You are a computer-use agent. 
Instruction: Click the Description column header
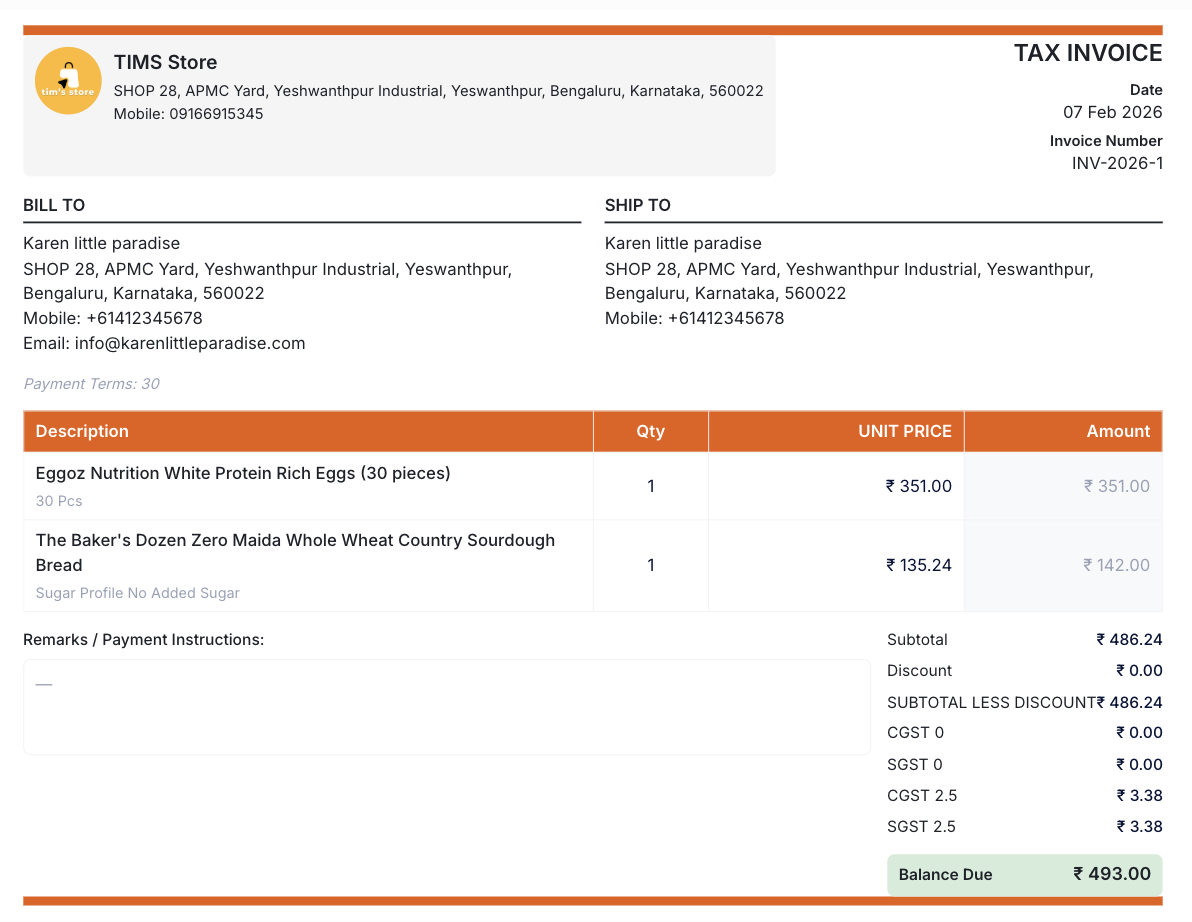pyautogui.click(x=82, y=431)
